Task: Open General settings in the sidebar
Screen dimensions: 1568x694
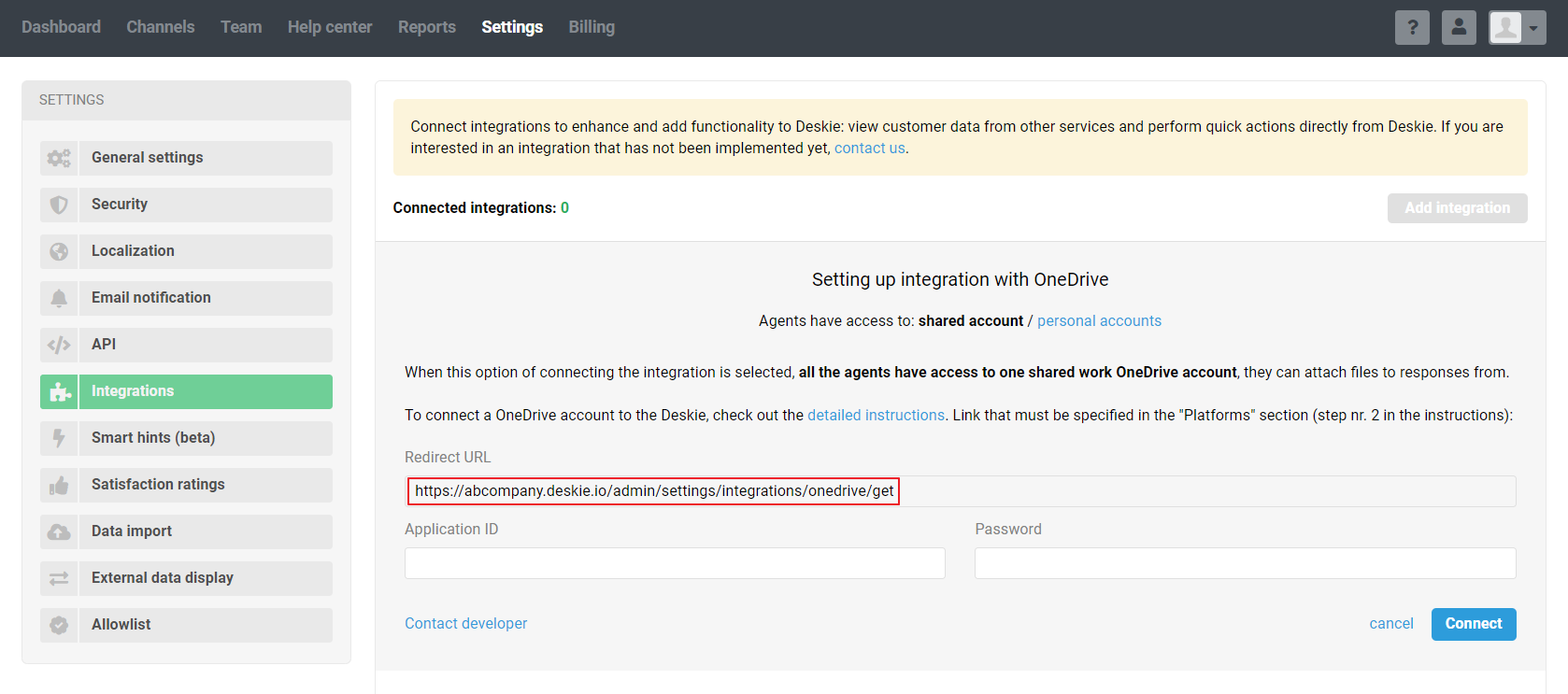Action: tap(186, 158)
